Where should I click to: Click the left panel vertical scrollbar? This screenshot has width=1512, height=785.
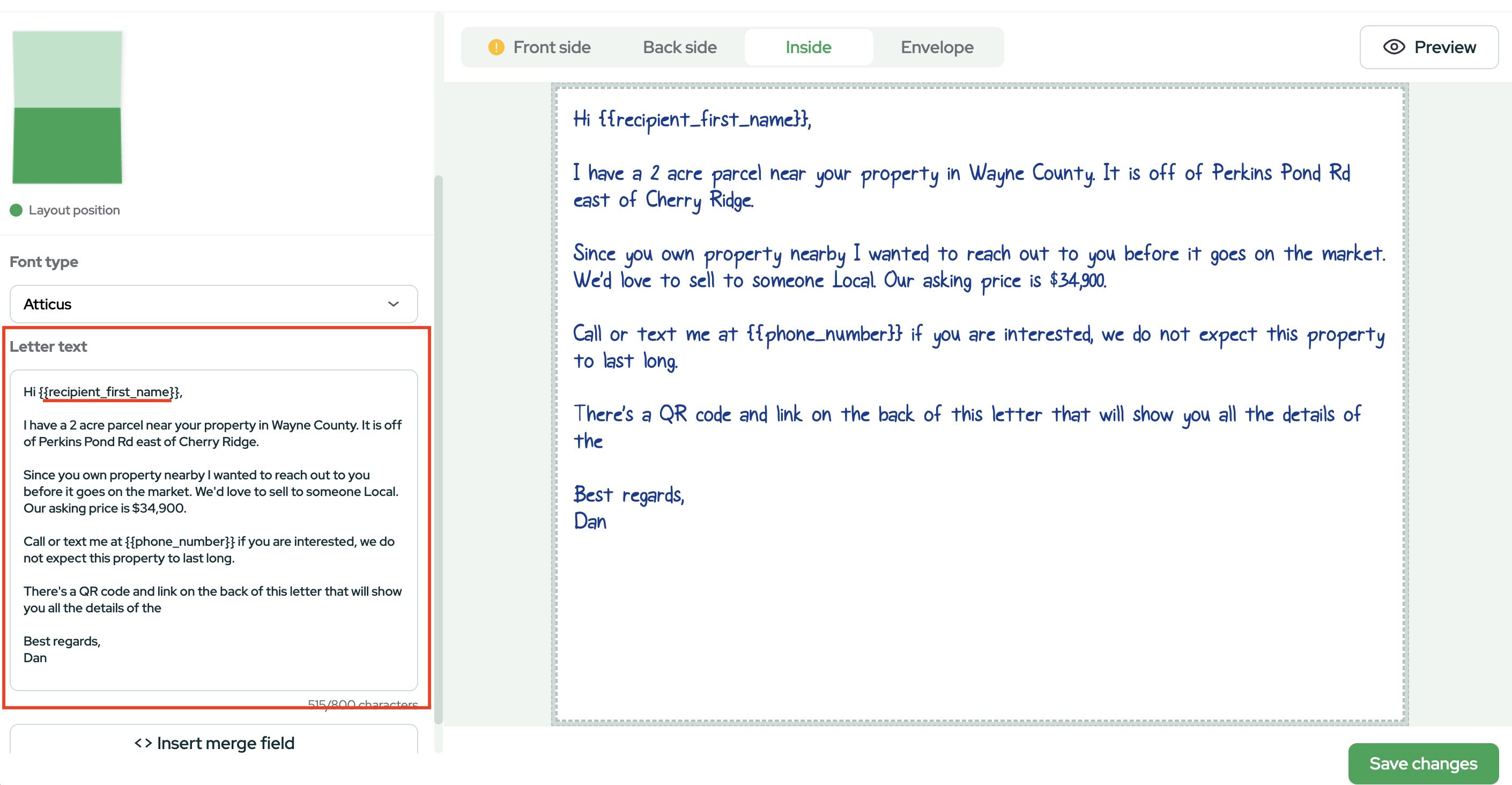(438, 446)
